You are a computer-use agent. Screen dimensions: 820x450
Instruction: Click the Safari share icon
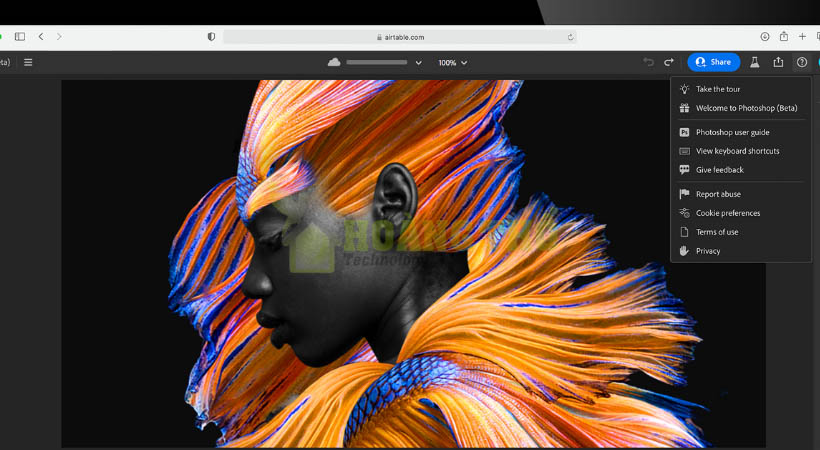783,37
